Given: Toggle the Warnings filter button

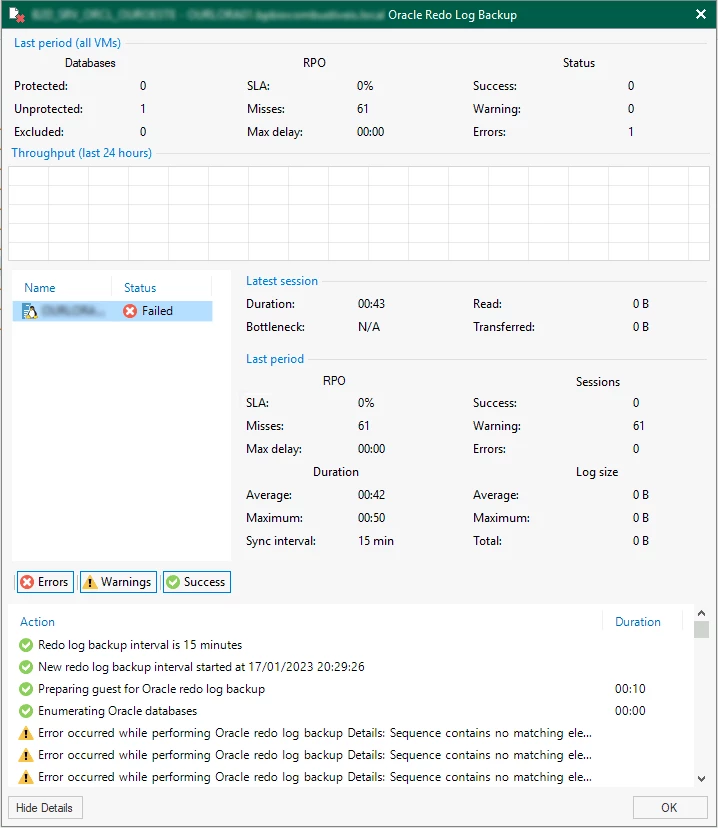Looking at the screenshot, I should tap(118, 582).
